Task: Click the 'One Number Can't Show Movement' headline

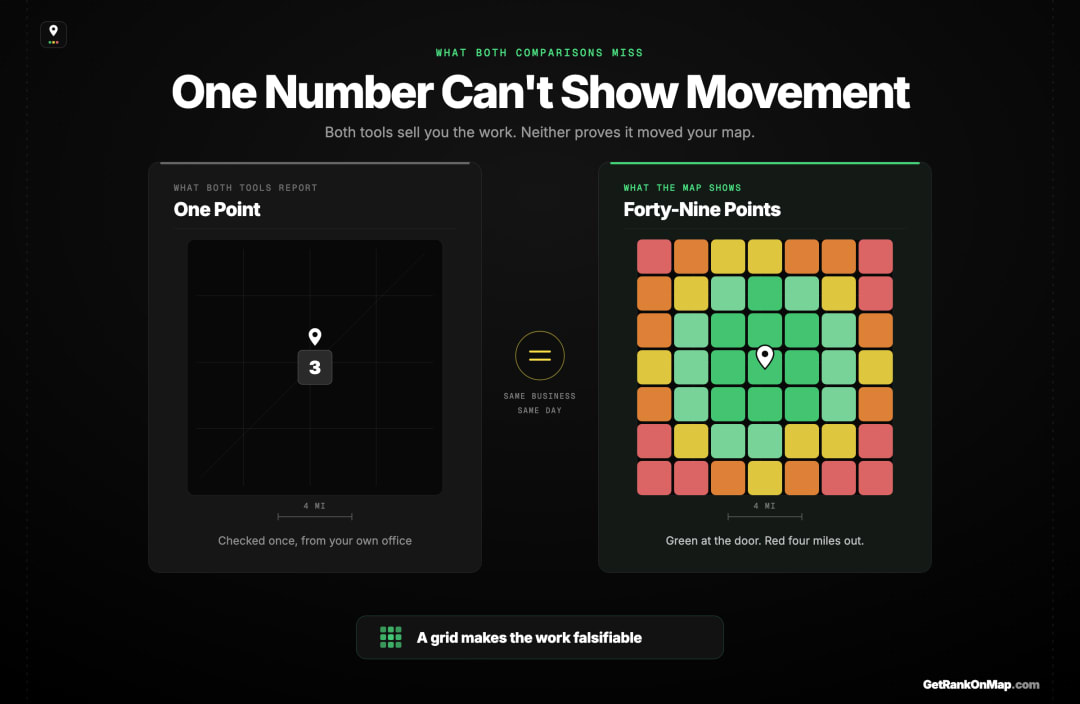Action: 540,92
